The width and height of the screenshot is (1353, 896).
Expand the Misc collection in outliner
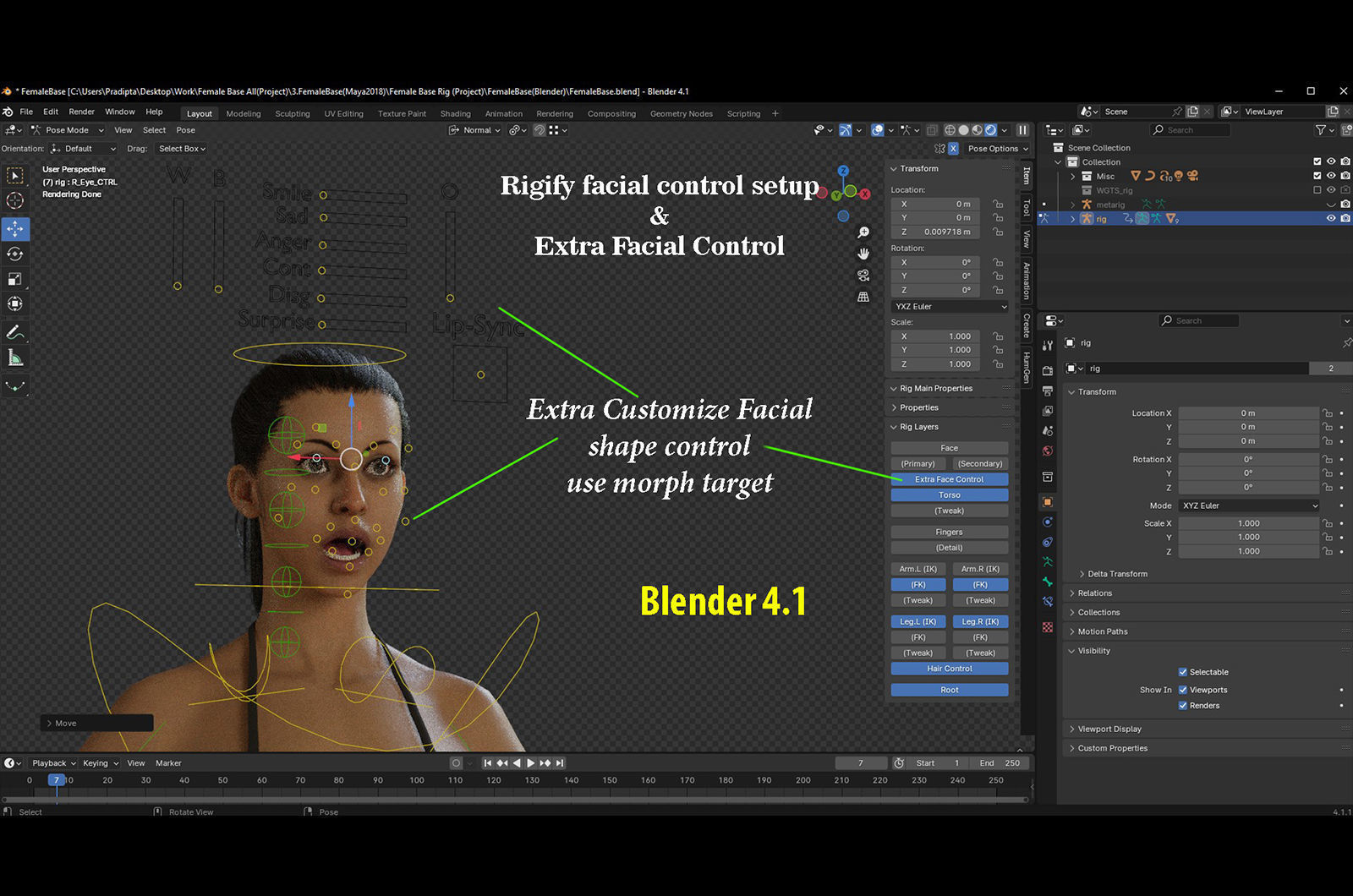click(x=1073, y=176)
